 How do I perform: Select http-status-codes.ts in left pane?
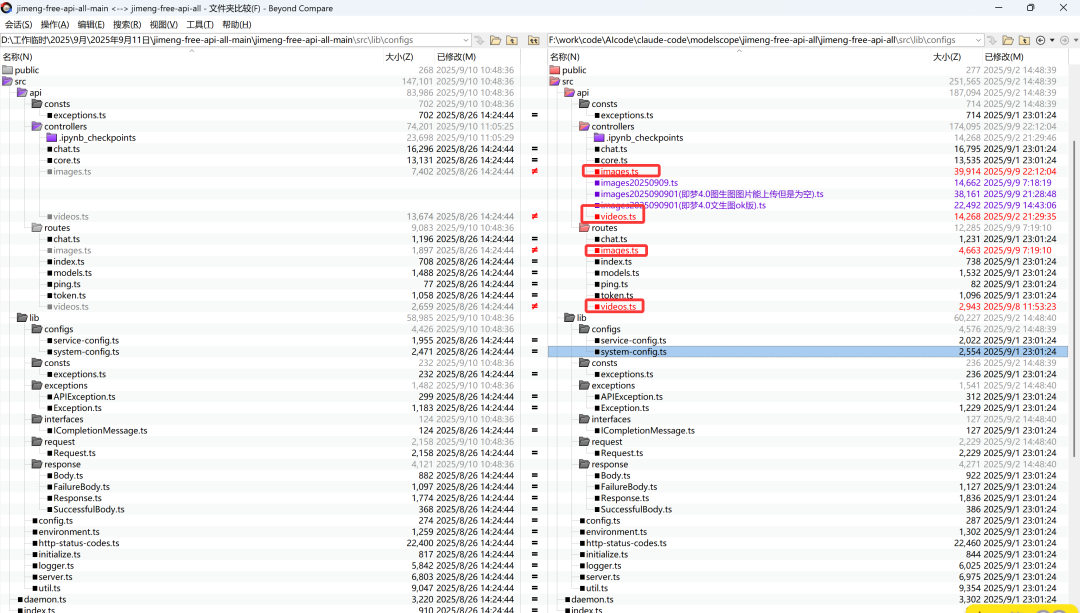(79, 543)
